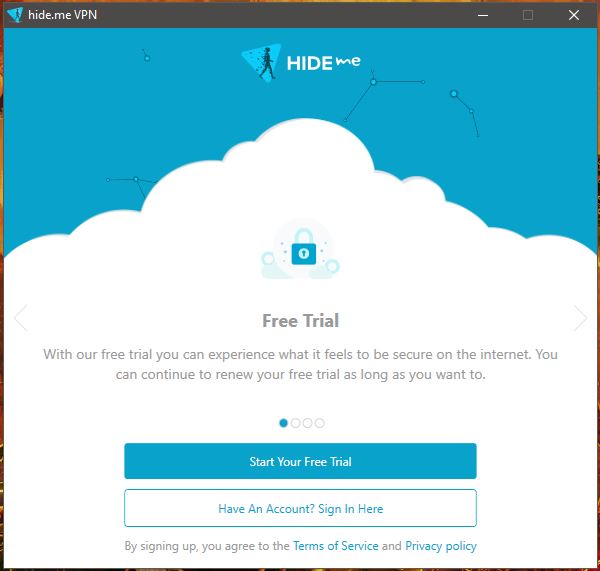
Task: Click the hide.me logo in header
Action: tap(301, 62)
